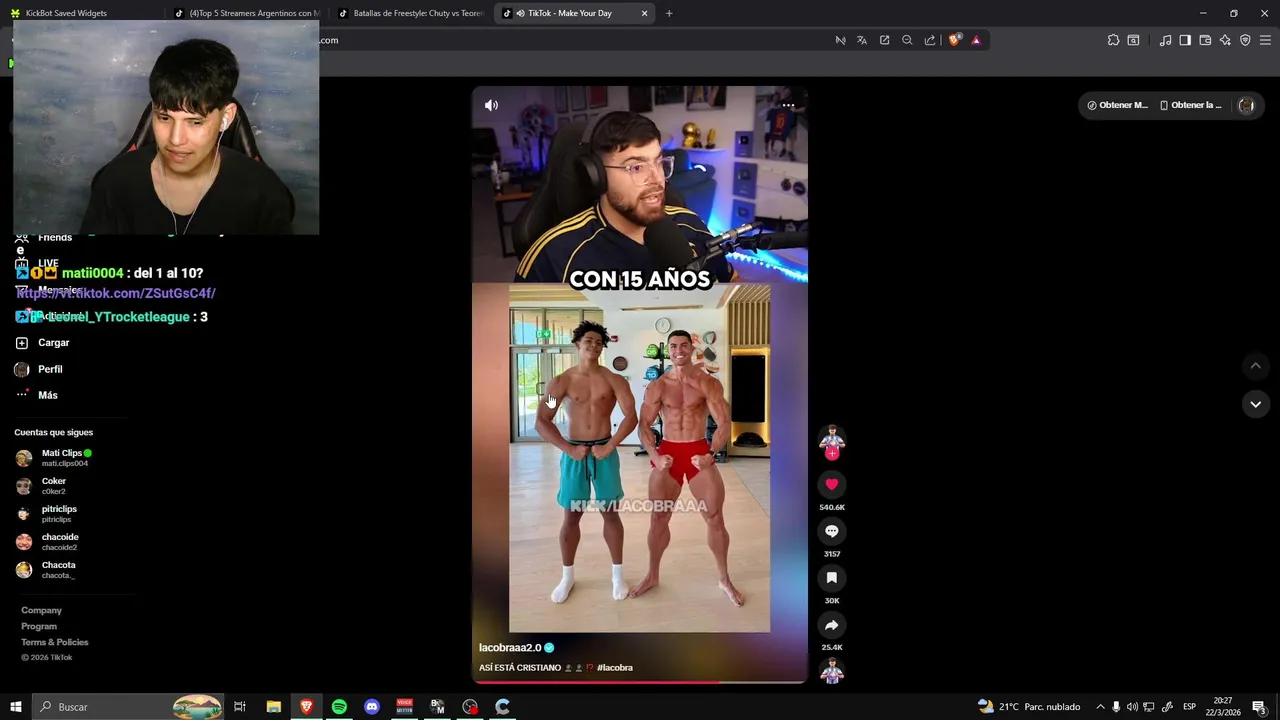The height and width of the screenshot is (720, 1280).
Task: Open followed account Mati Clips
Action: [53, 457]
